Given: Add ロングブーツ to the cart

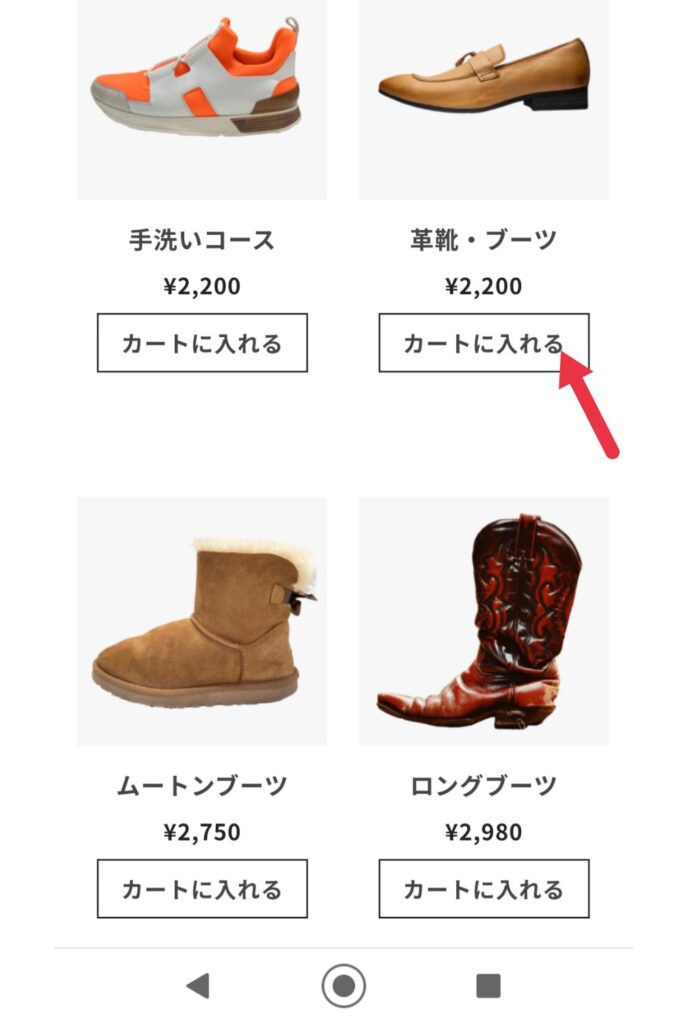Looking at the screenshot, I should (x=484, y=889).
